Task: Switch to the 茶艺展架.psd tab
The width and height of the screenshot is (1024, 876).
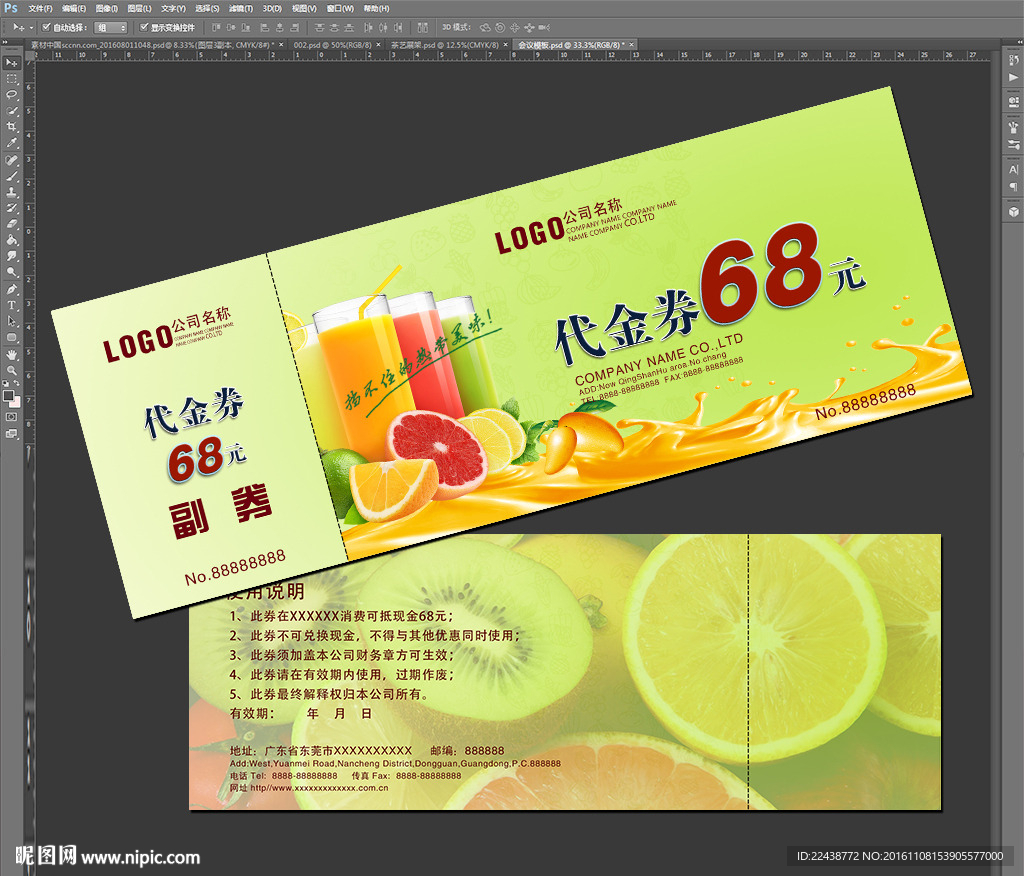Action: pos(423,45)
